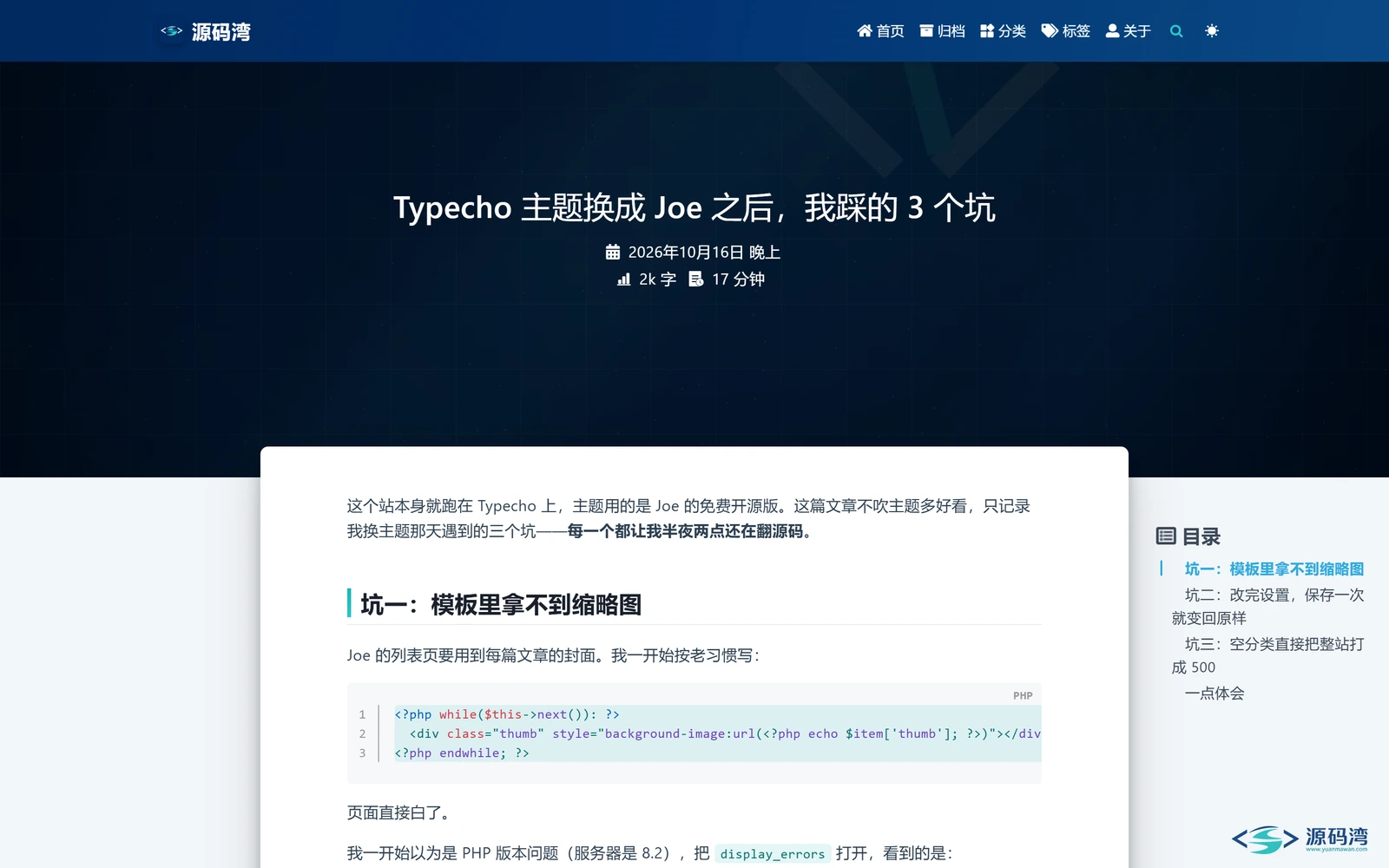Click the calendar icon beside post date
Image resolution: width=1389 pixels, height=868 pixels.
613,252
